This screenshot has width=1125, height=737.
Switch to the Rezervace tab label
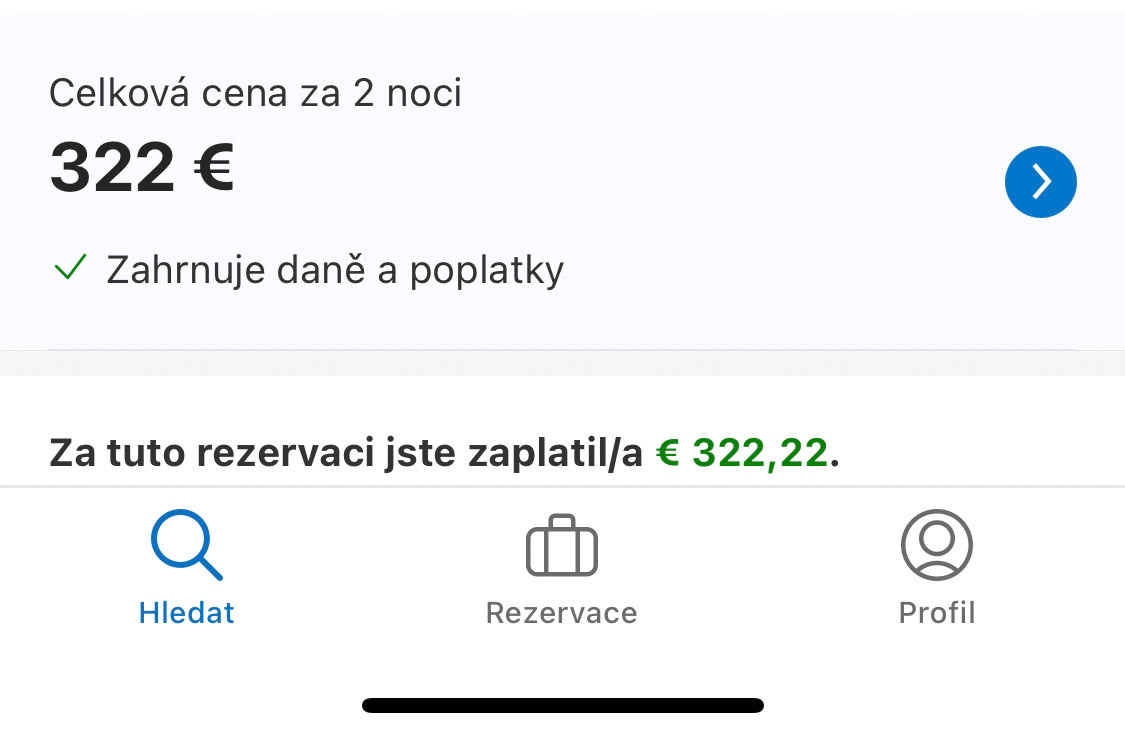(x=561, y=612)
